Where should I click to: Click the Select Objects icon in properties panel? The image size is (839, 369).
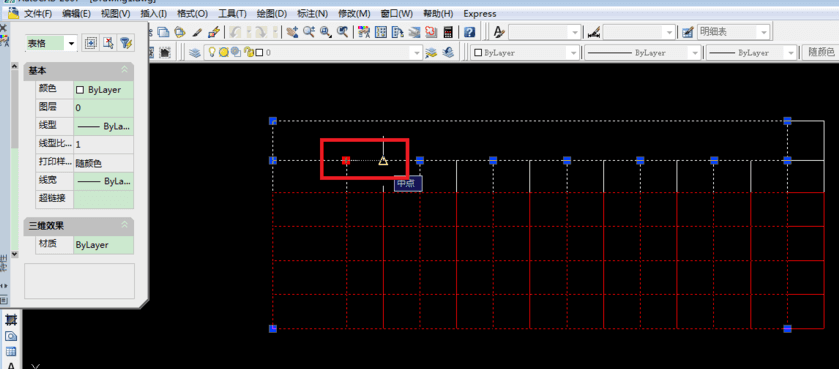pos(109,43)
